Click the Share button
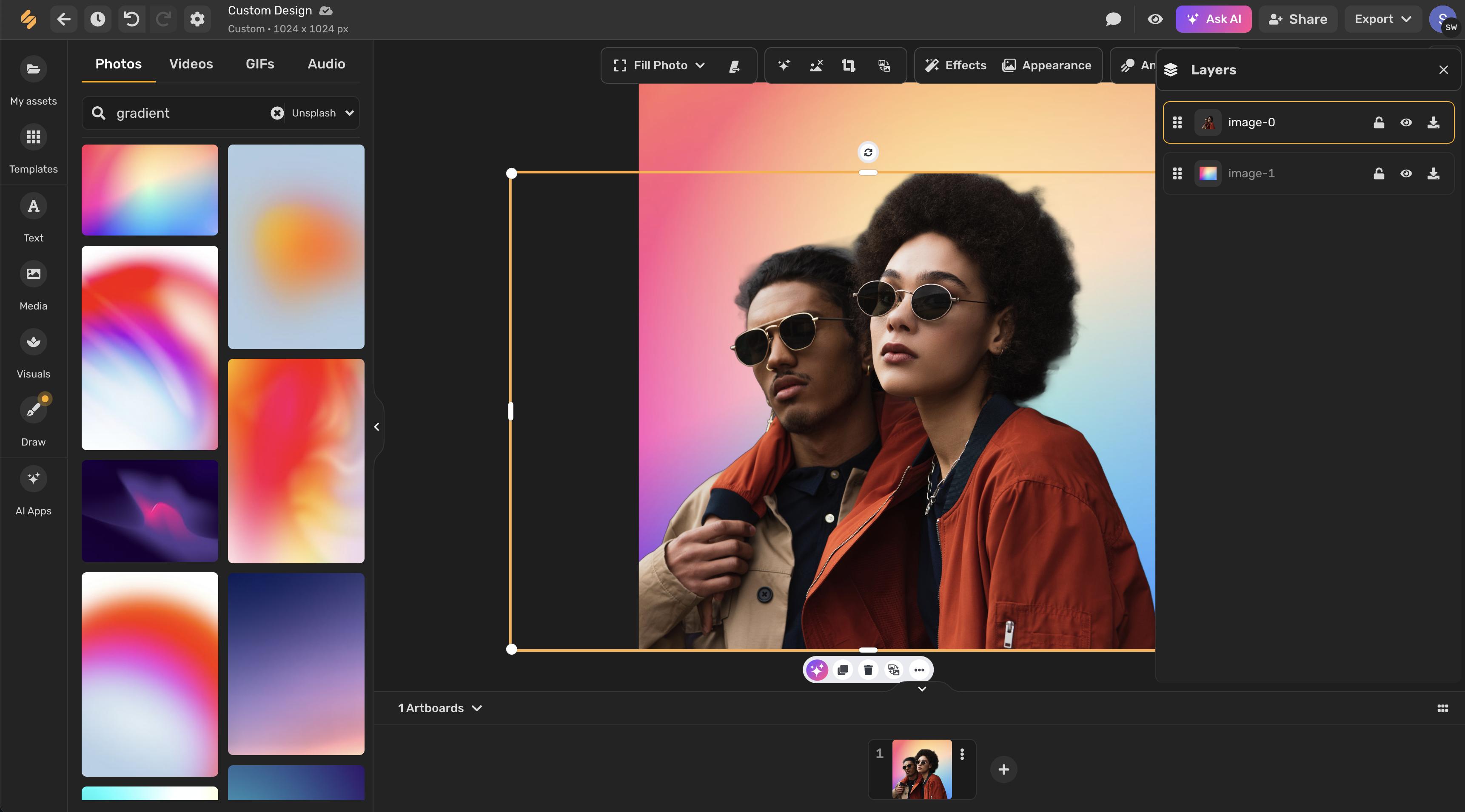The image size is (1465, 812). (1297, 19)
